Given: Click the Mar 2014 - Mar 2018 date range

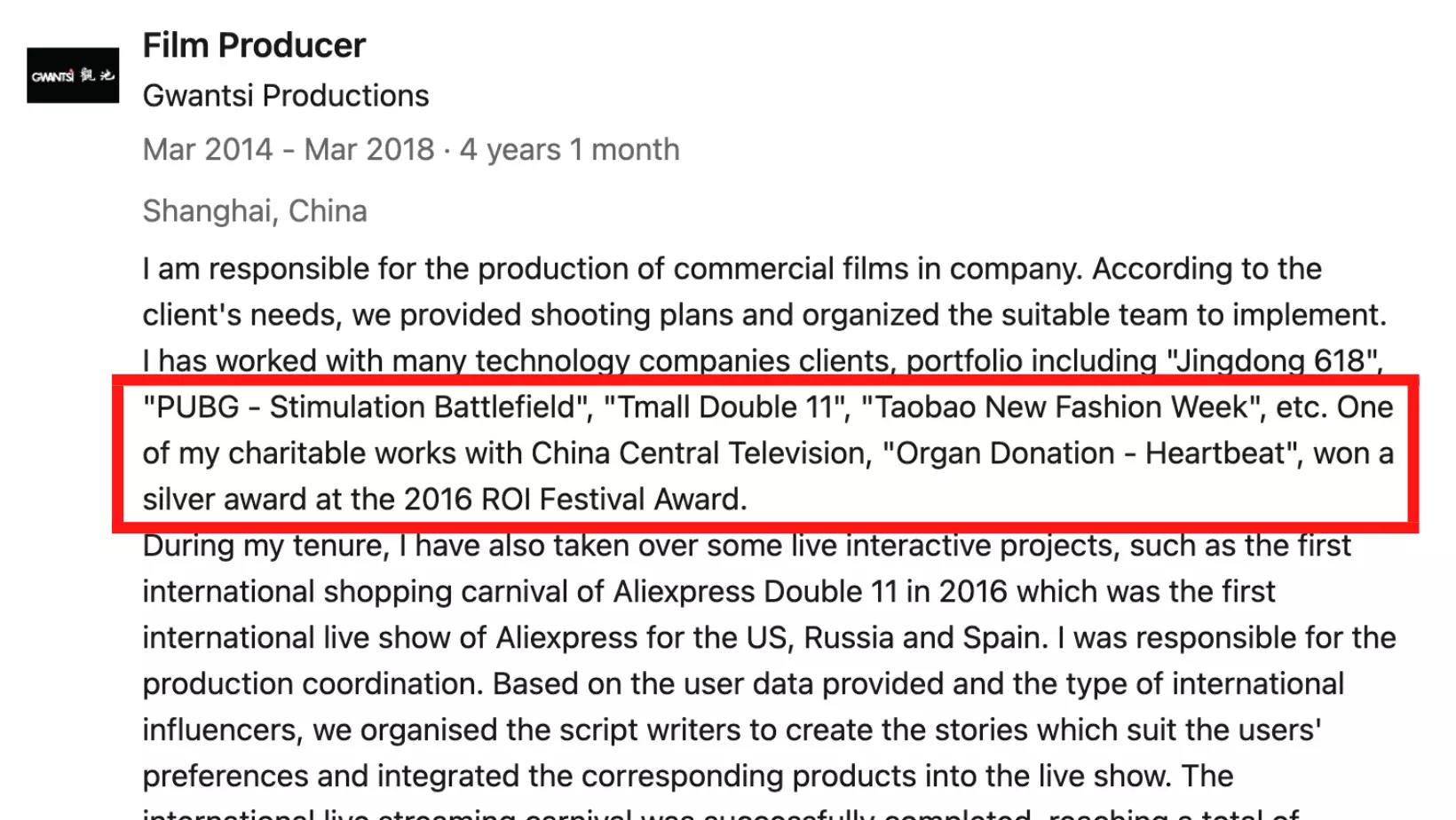Looking at the screenshot, I should pos(289,150).
